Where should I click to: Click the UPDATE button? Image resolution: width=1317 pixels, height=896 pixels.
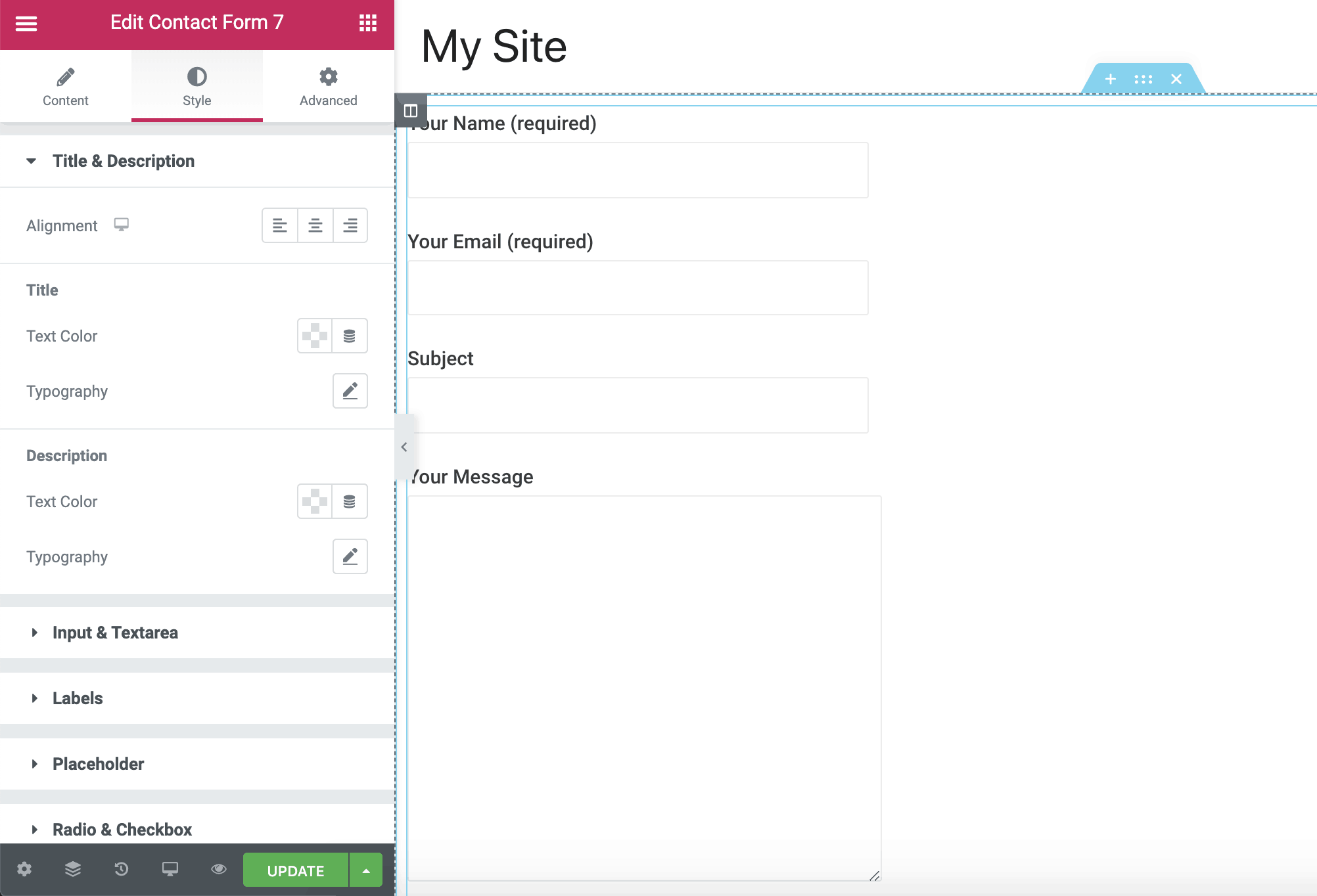coord(296,870)
